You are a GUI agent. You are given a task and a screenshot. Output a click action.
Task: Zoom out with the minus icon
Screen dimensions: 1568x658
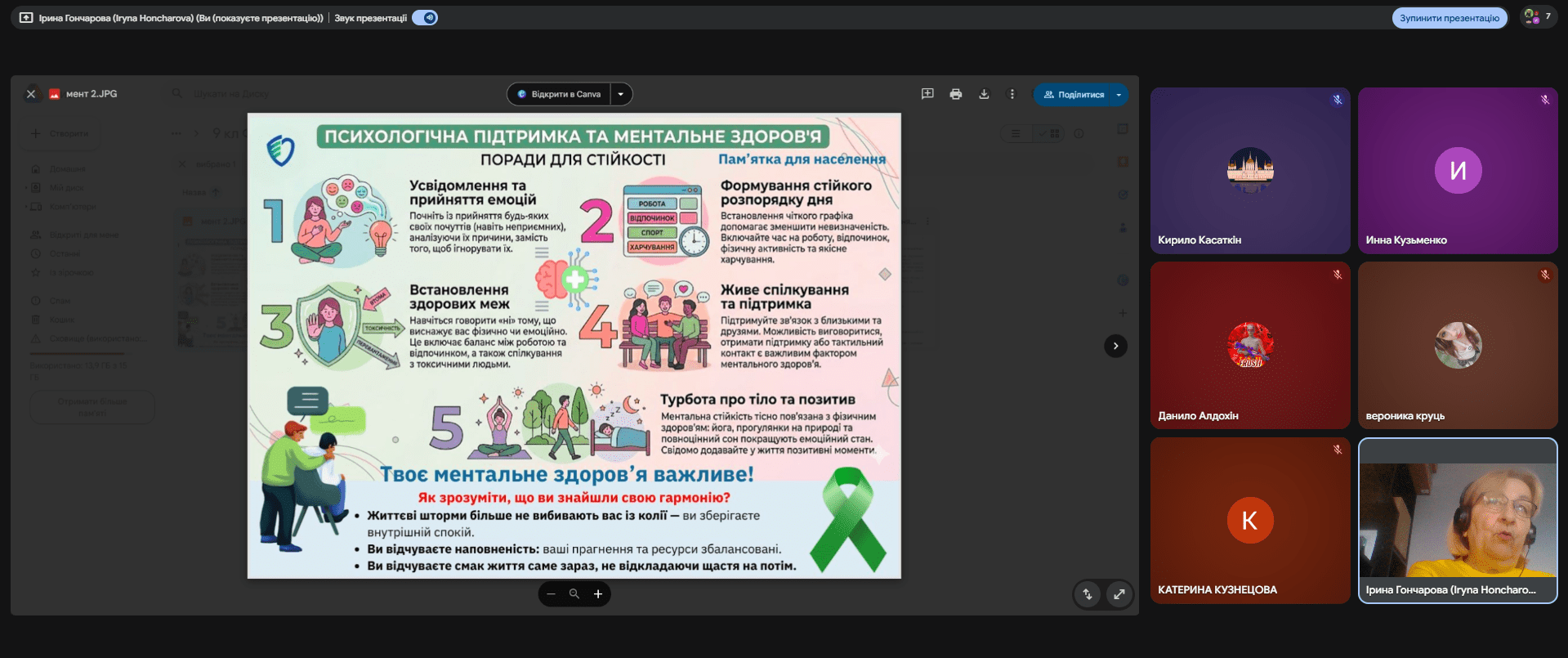pyautogui.click(x=552, y=594)
